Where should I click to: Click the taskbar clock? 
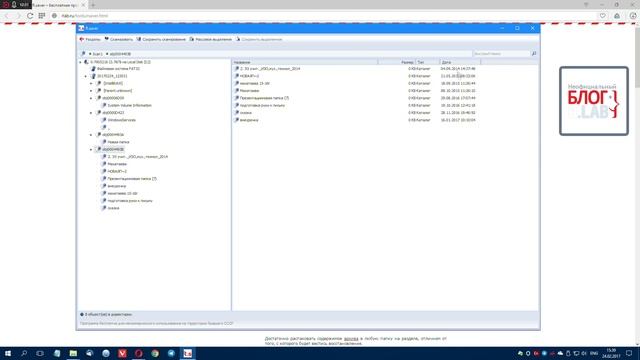(611, 353)
